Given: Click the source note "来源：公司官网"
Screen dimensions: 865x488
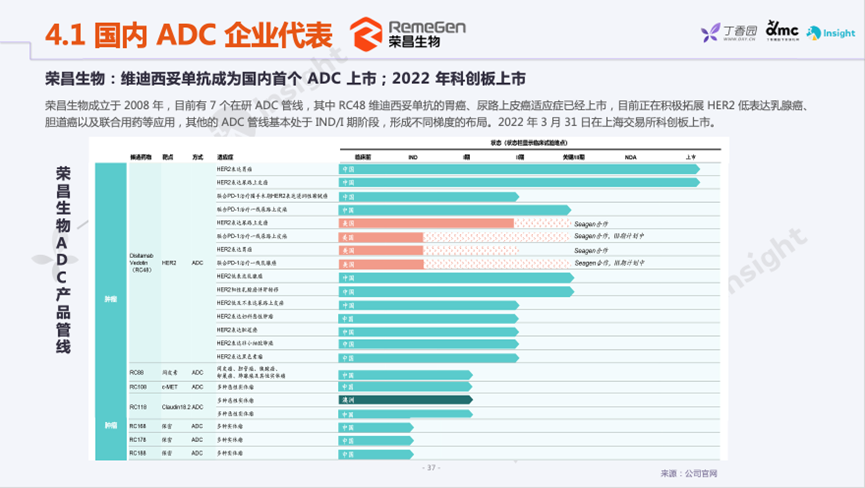Looking at the screenshot, I should (689, 473).
